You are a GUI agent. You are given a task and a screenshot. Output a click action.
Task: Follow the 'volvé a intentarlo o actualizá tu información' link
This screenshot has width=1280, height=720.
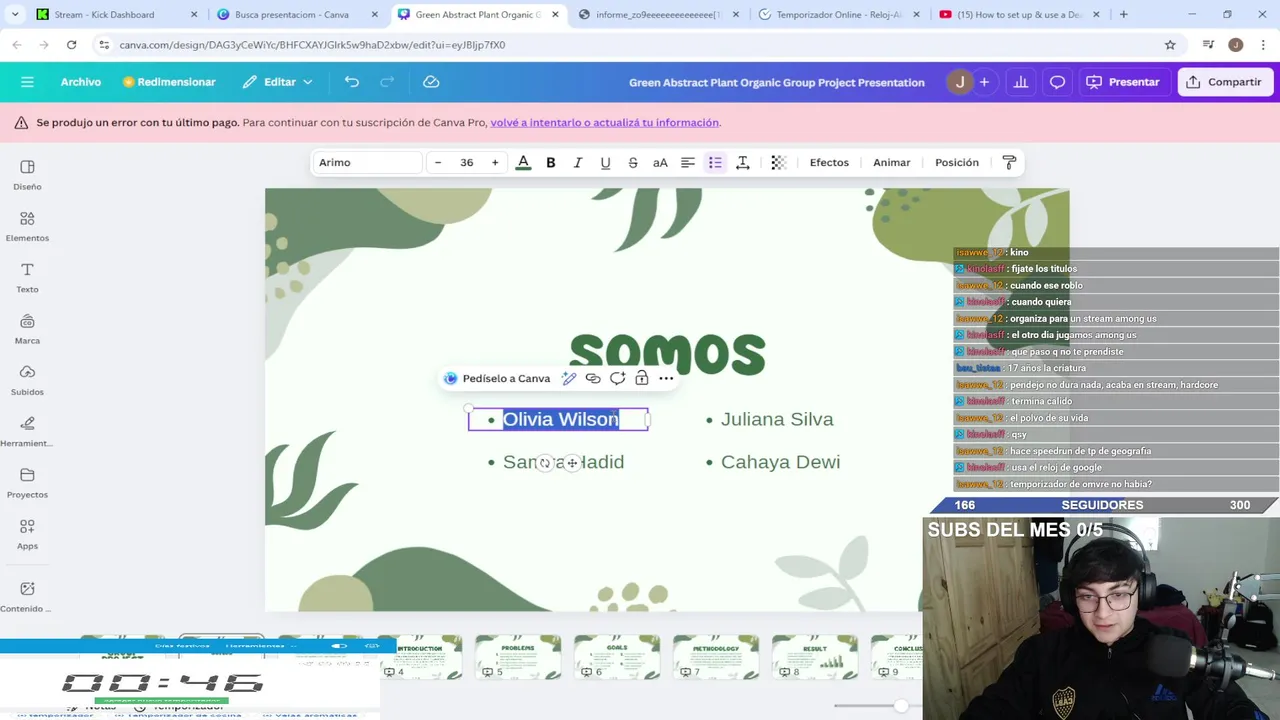[x=604, y=122]
